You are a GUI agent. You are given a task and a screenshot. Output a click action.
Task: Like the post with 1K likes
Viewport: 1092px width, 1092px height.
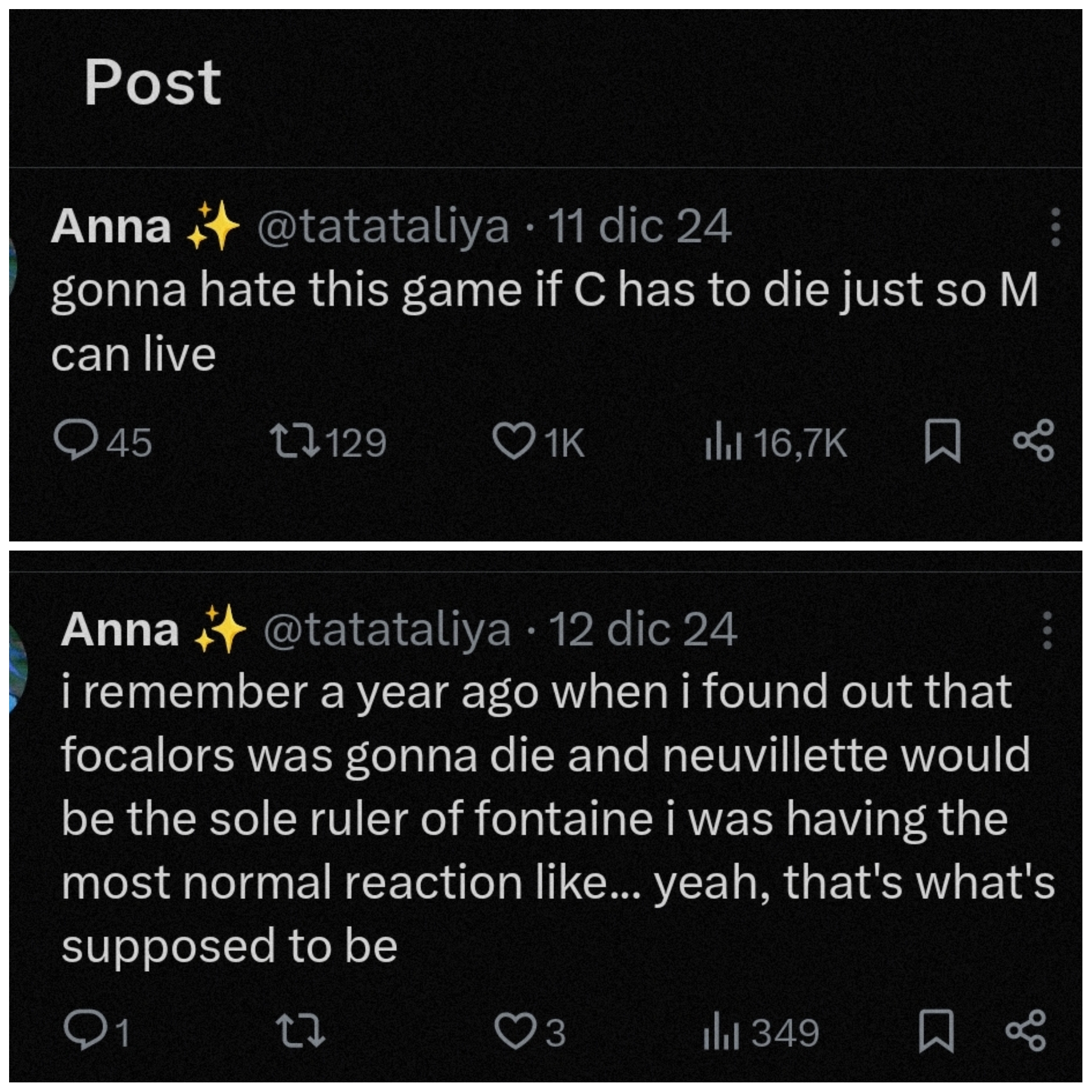click(513, 441)
